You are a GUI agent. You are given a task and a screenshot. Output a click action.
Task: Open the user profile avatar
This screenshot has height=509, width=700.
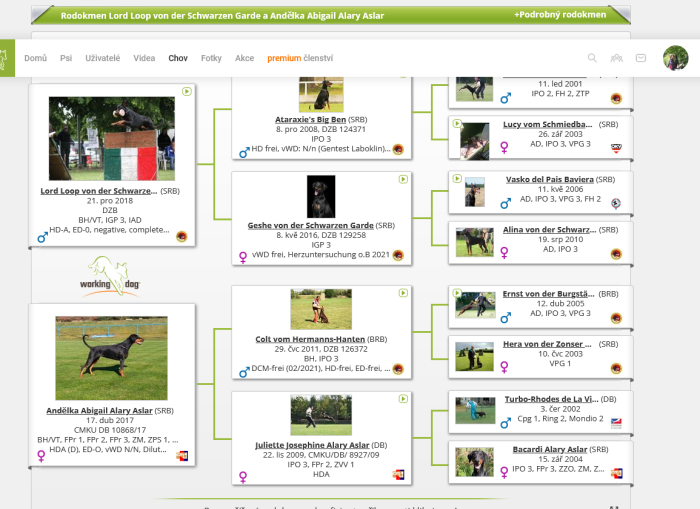[x=675, y=58]
